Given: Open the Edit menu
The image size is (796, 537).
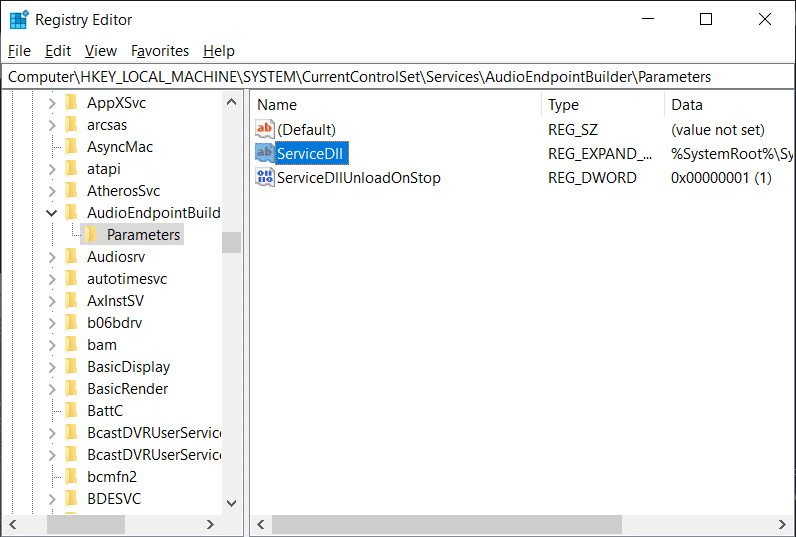Looking at the screenshot, I should (58, 51).
